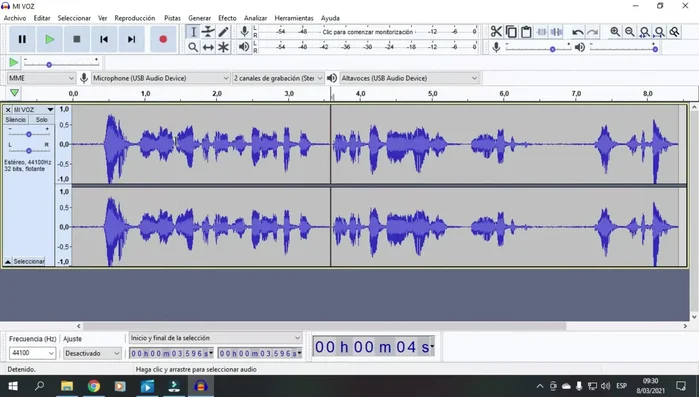Select the Draw pencil tool
The height and width of the screenshot is (397, 699).
point(223,32)
